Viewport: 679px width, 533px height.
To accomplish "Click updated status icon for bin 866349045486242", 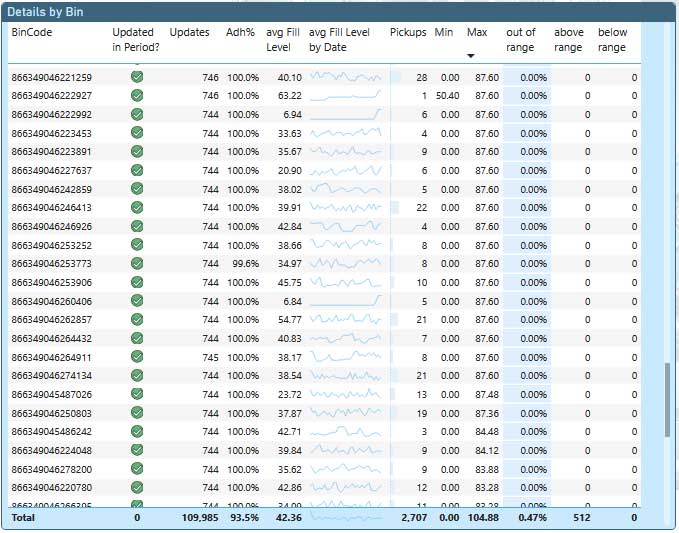I will point(137,432).
